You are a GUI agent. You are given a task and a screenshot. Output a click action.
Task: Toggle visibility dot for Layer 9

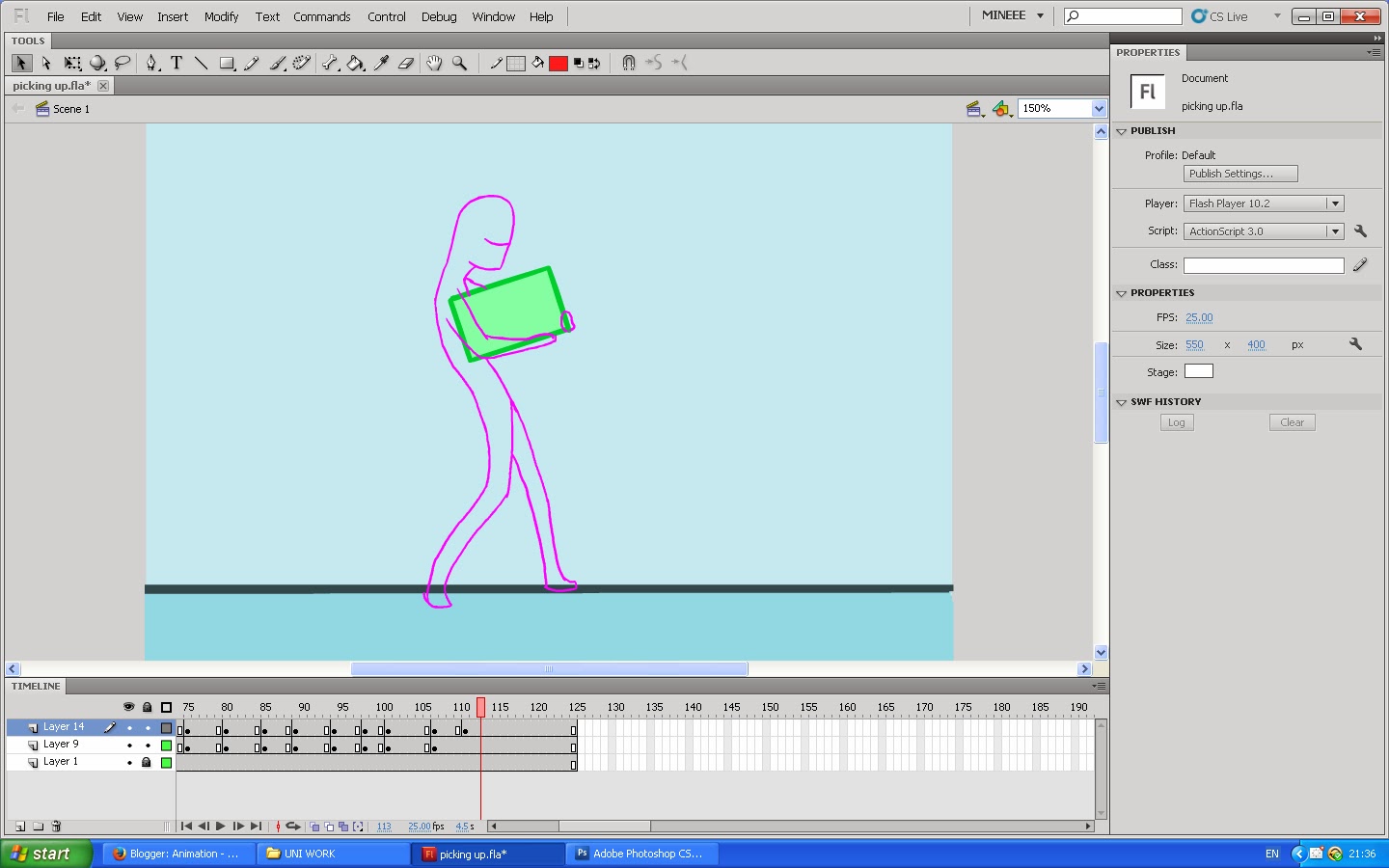(x=129, y=746)
